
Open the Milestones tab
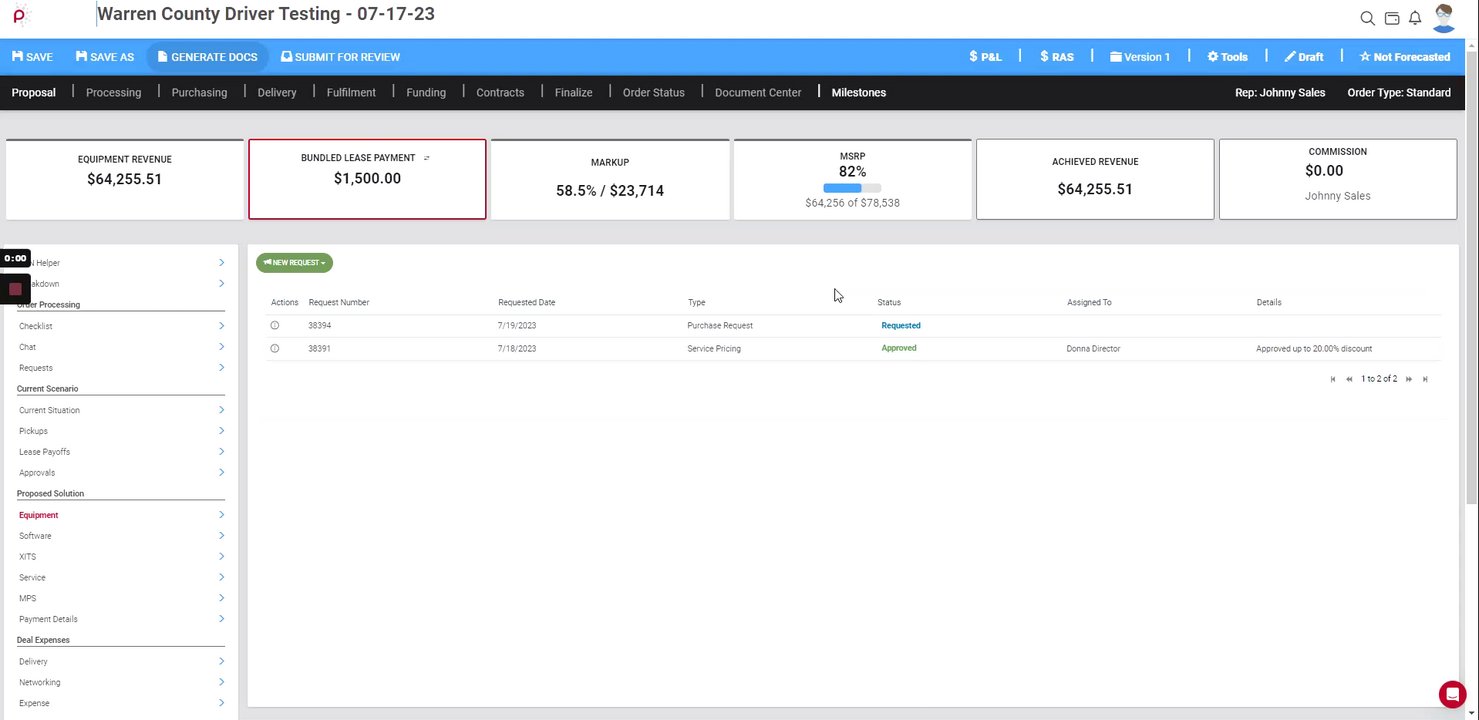pyautogui.click(x=859, y=92)
